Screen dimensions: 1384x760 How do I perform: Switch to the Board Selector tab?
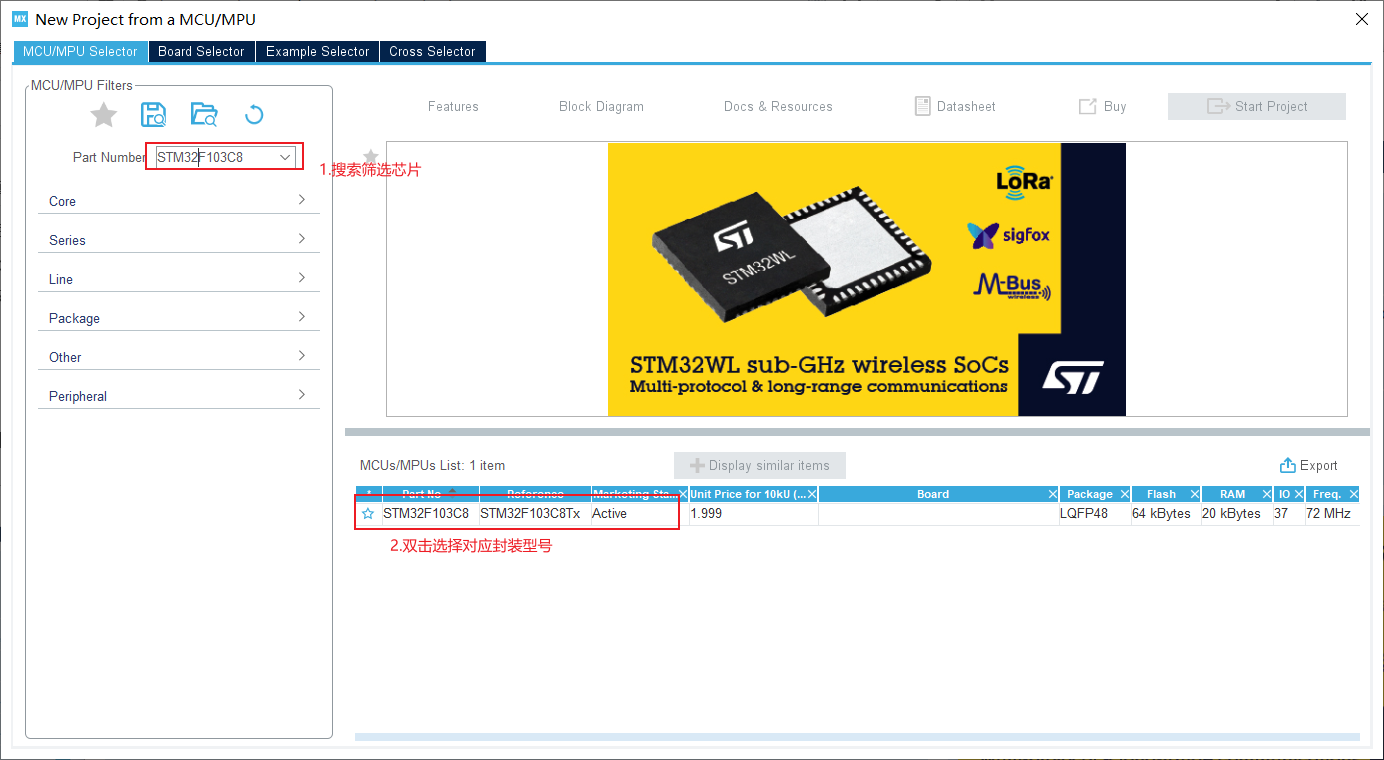click(x=201, y=51)
